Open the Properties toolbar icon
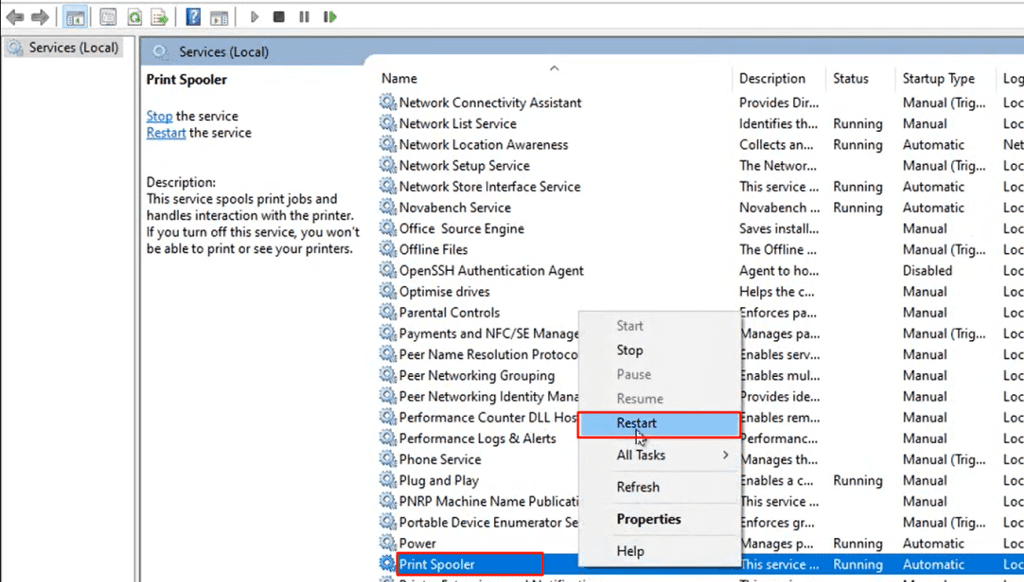Screen dimensions: 1024x582 pyautogui.click(x=108, y=17)
